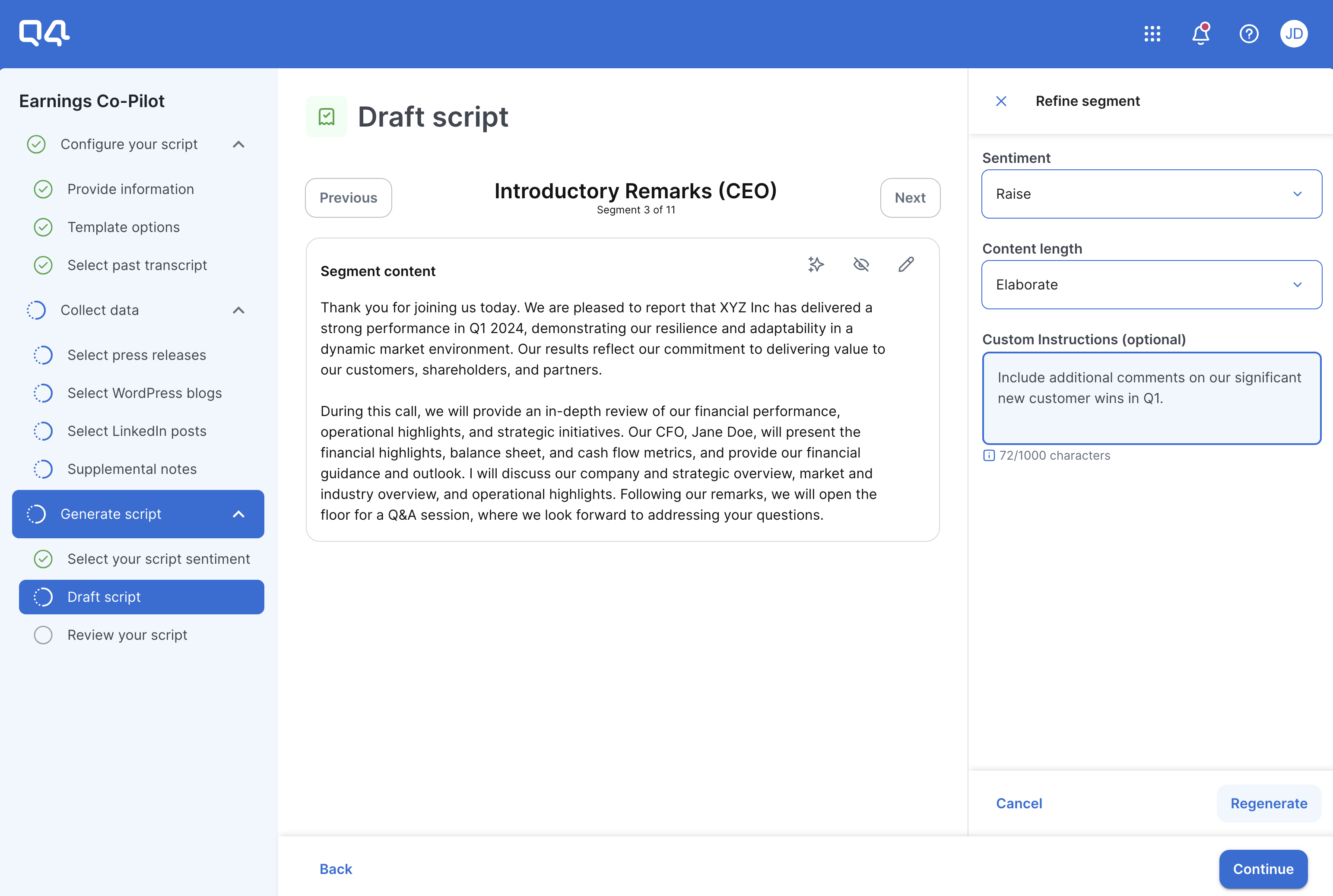Click the Regenerate button
Screen dimensions: 1333x896
tap(1269, 804)
